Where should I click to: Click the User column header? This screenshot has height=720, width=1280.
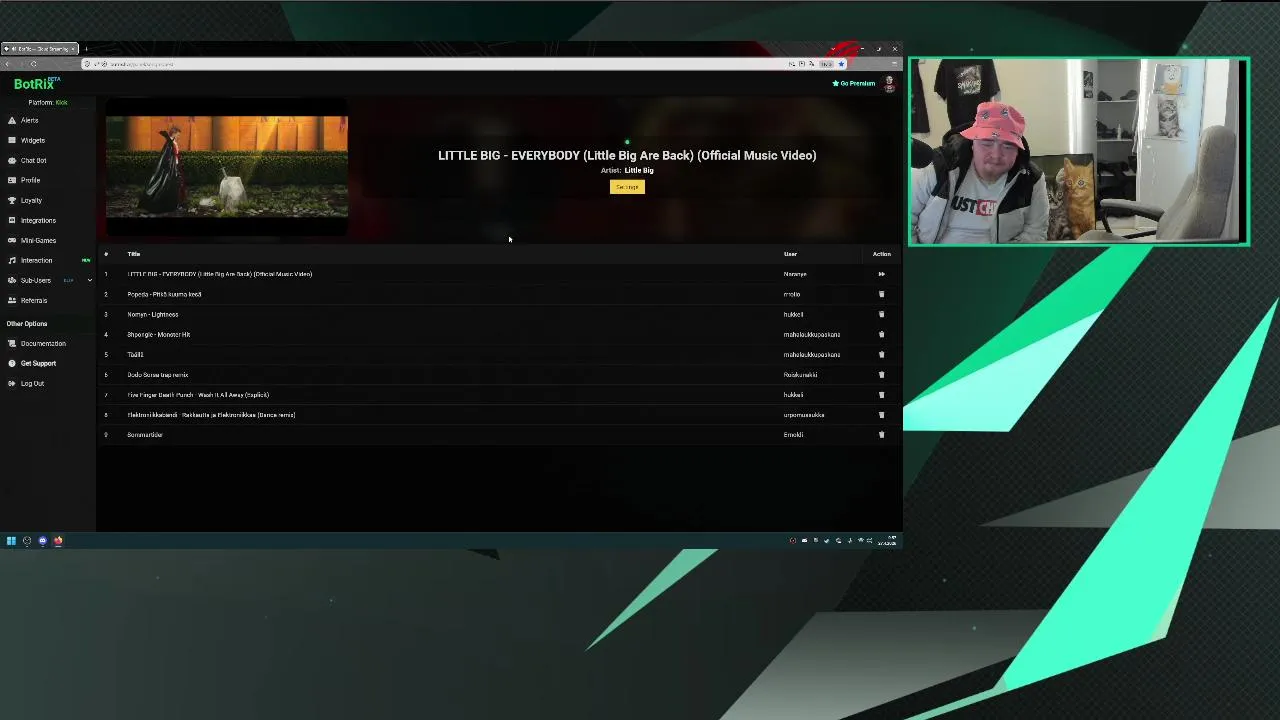790,254
